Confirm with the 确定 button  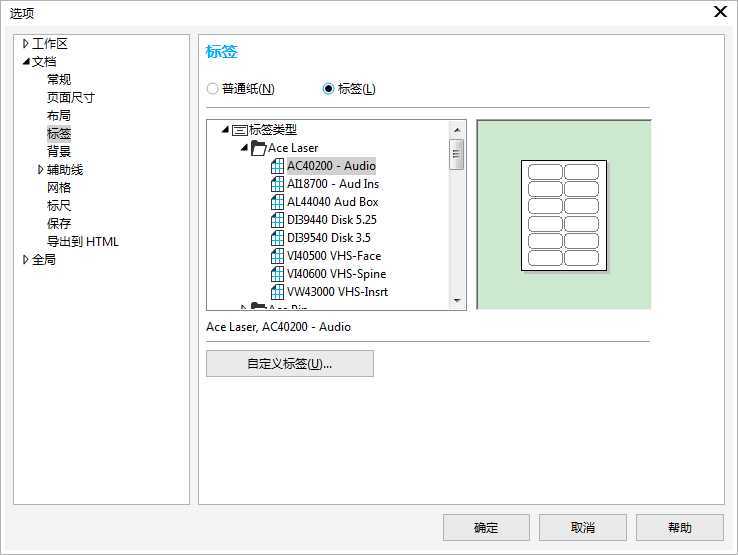coord(486,528)
